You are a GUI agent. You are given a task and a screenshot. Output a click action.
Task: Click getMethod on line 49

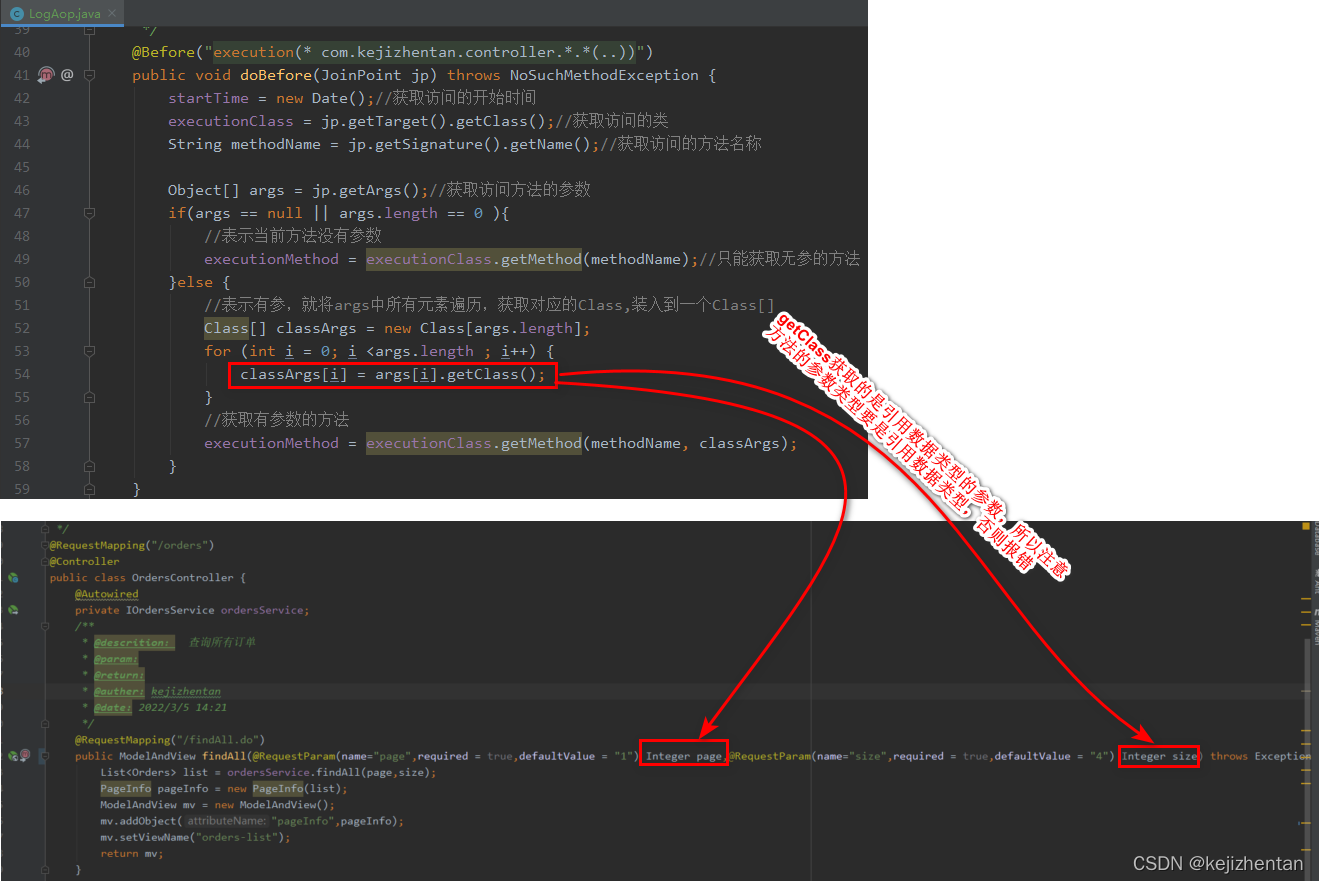click(541, 259)
